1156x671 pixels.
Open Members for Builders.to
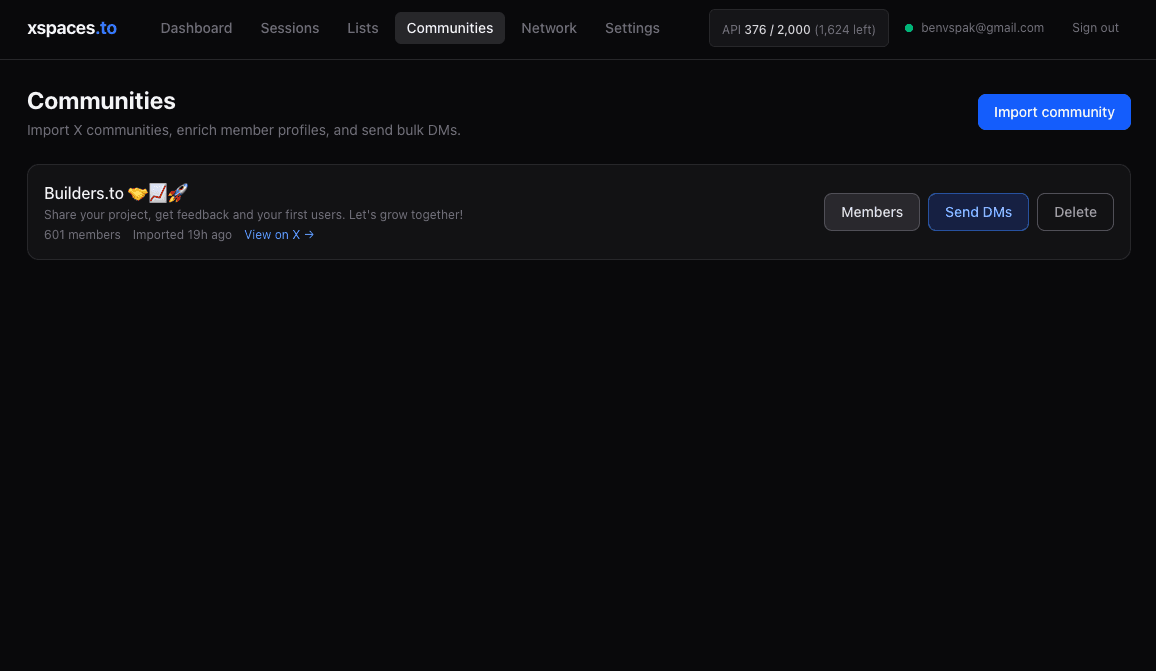coord(871,212)
